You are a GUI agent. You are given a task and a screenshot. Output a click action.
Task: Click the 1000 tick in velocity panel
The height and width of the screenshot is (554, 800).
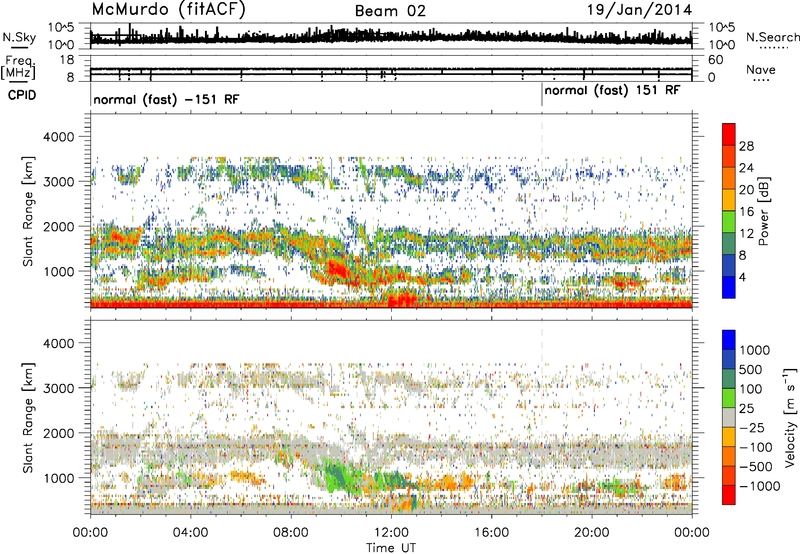coord(61,478)
